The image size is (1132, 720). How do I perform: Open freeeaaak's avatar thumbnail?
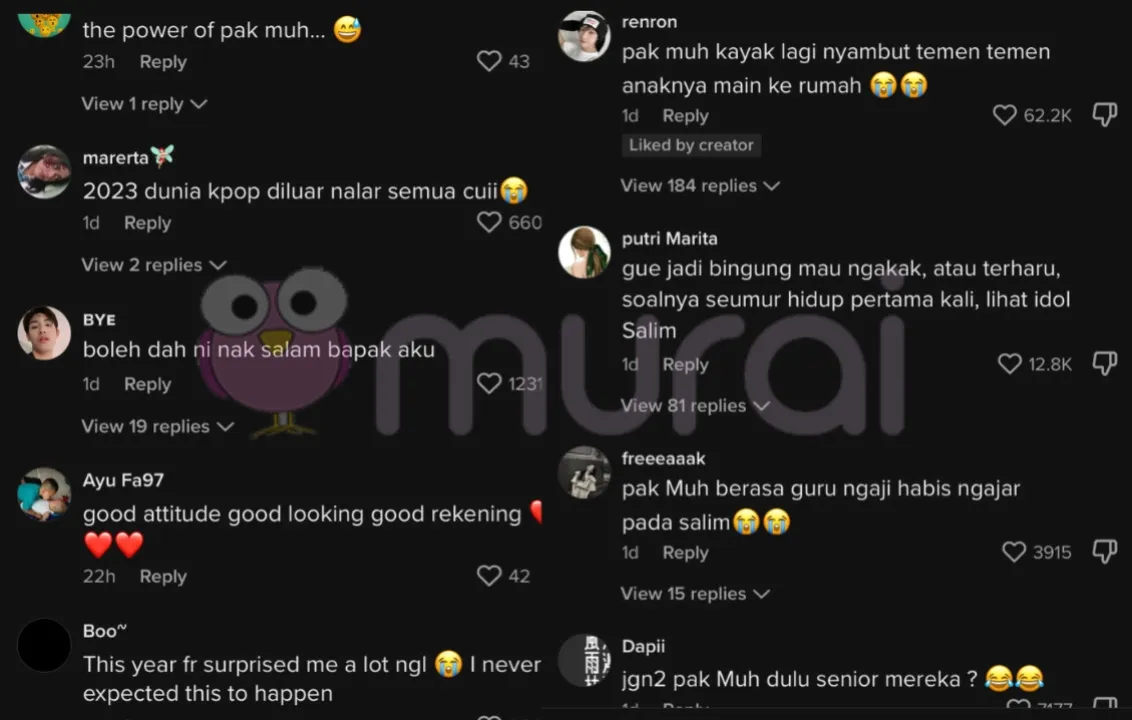(584, 473)
